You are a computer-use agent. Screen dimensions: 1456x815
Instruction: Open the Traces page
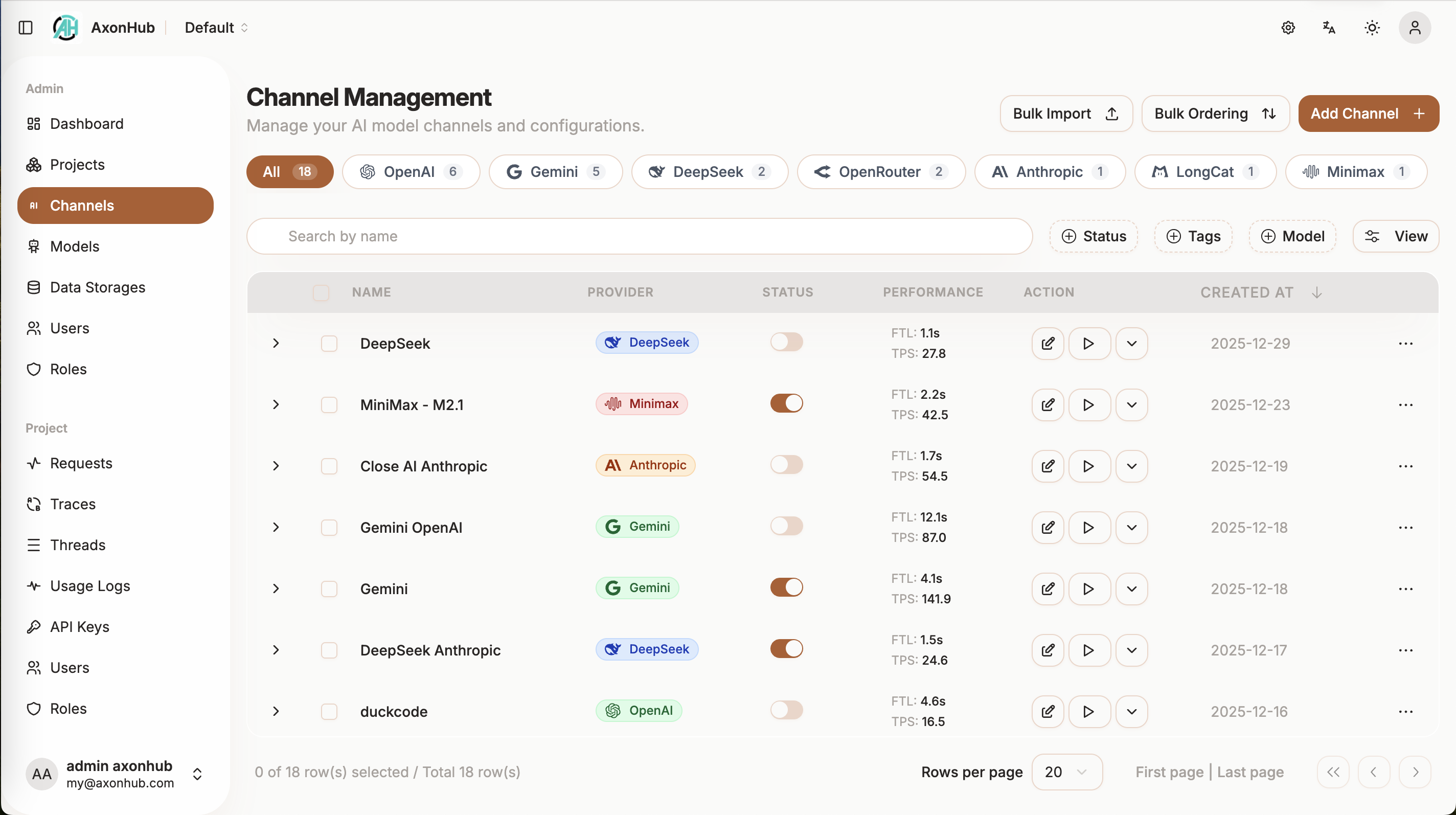[73, 504]
